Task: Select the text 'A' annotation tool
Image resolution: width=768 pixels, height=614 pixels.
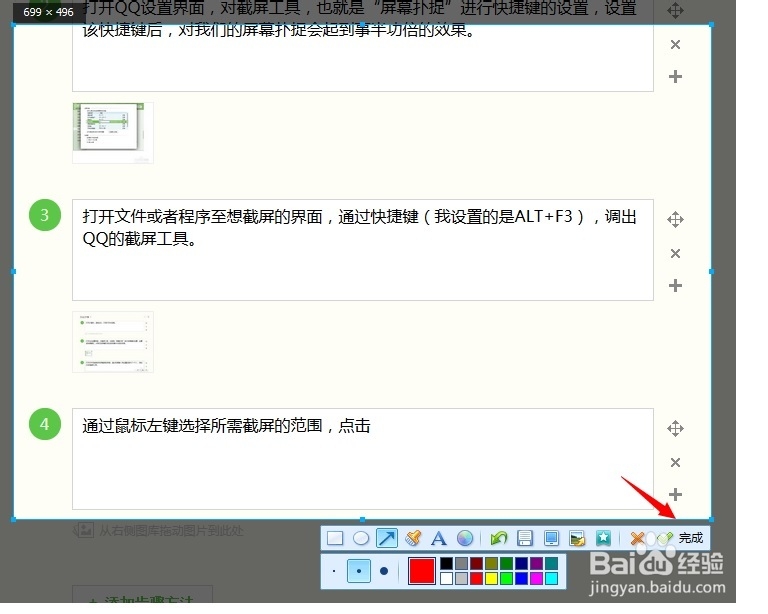Action: (x=439, y=539)
